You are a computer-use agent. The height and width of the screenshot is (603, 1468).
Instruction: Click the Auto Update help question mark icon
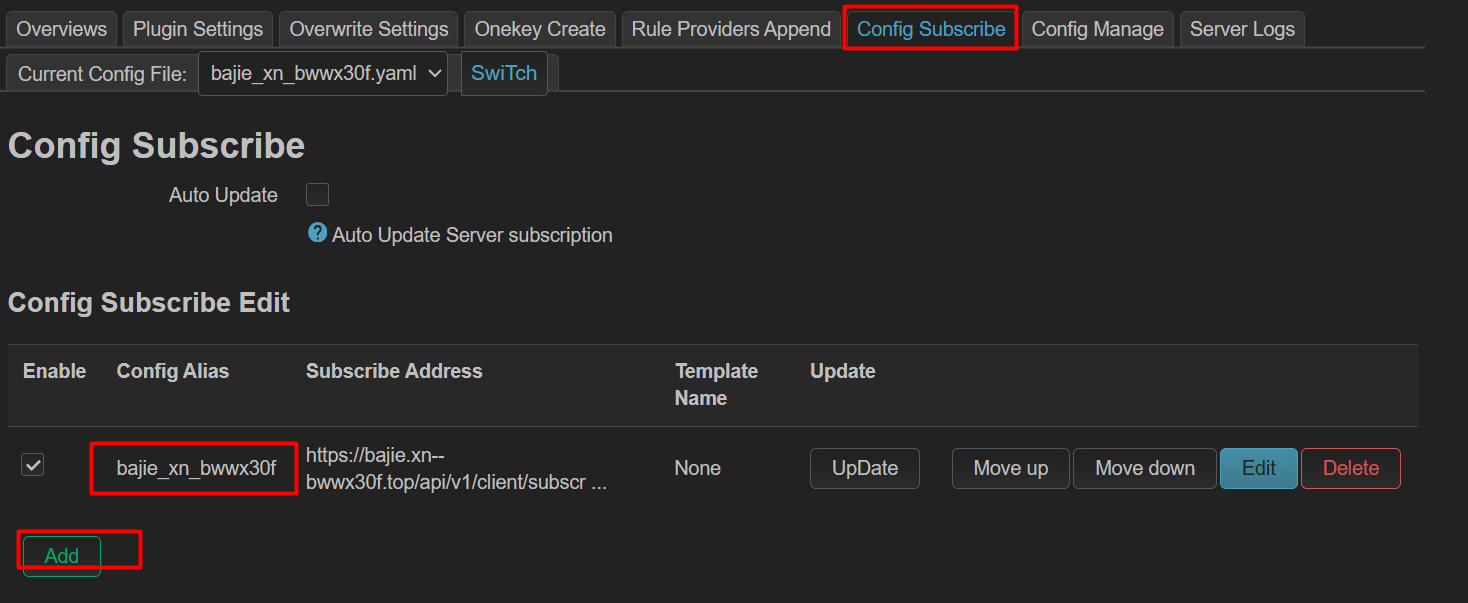317,233
